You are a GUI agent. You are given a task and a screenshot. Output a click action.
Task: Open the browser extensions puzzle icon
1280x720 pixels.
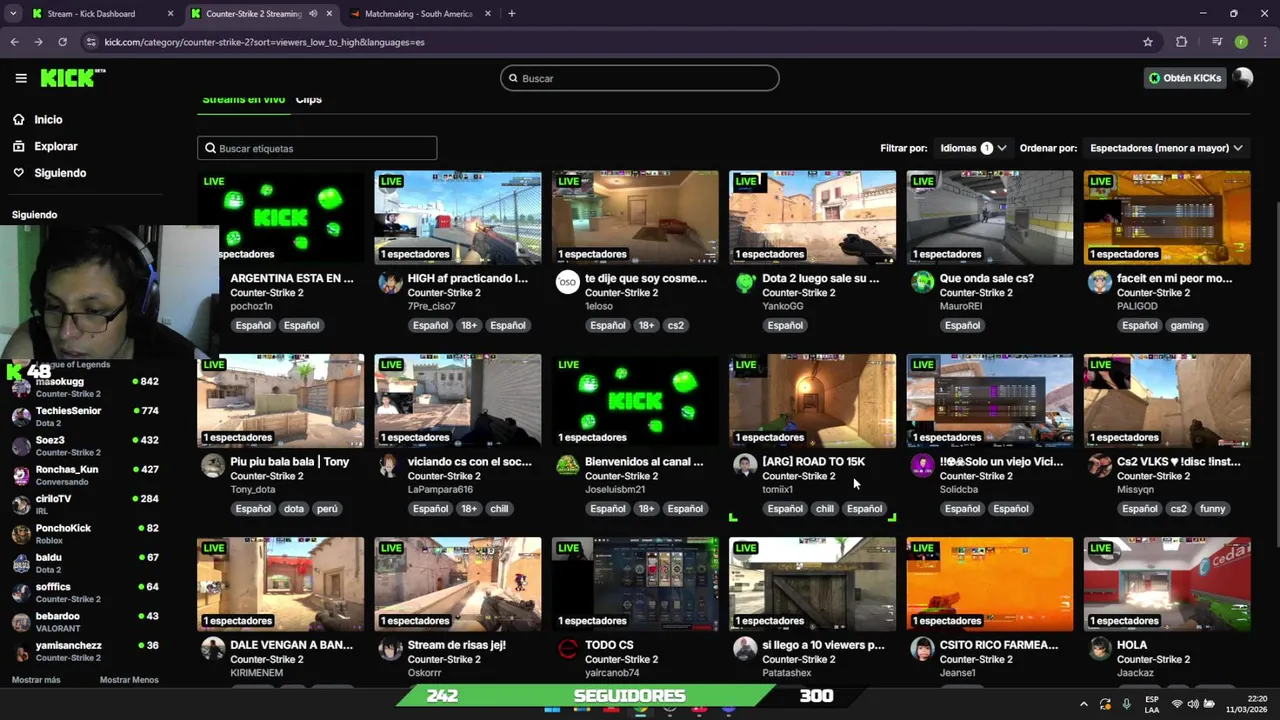1181,42
